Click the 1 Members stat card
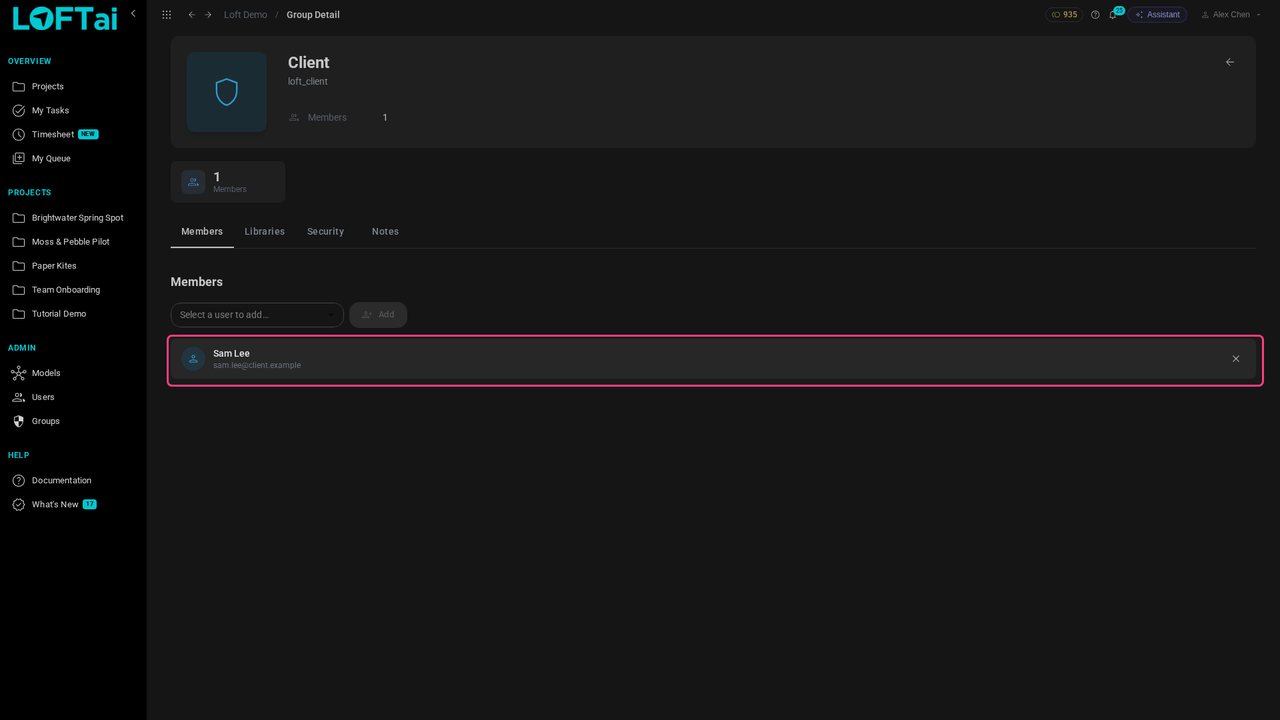Viewport: 1280px width, 720px height. click(x=228, y=182)
